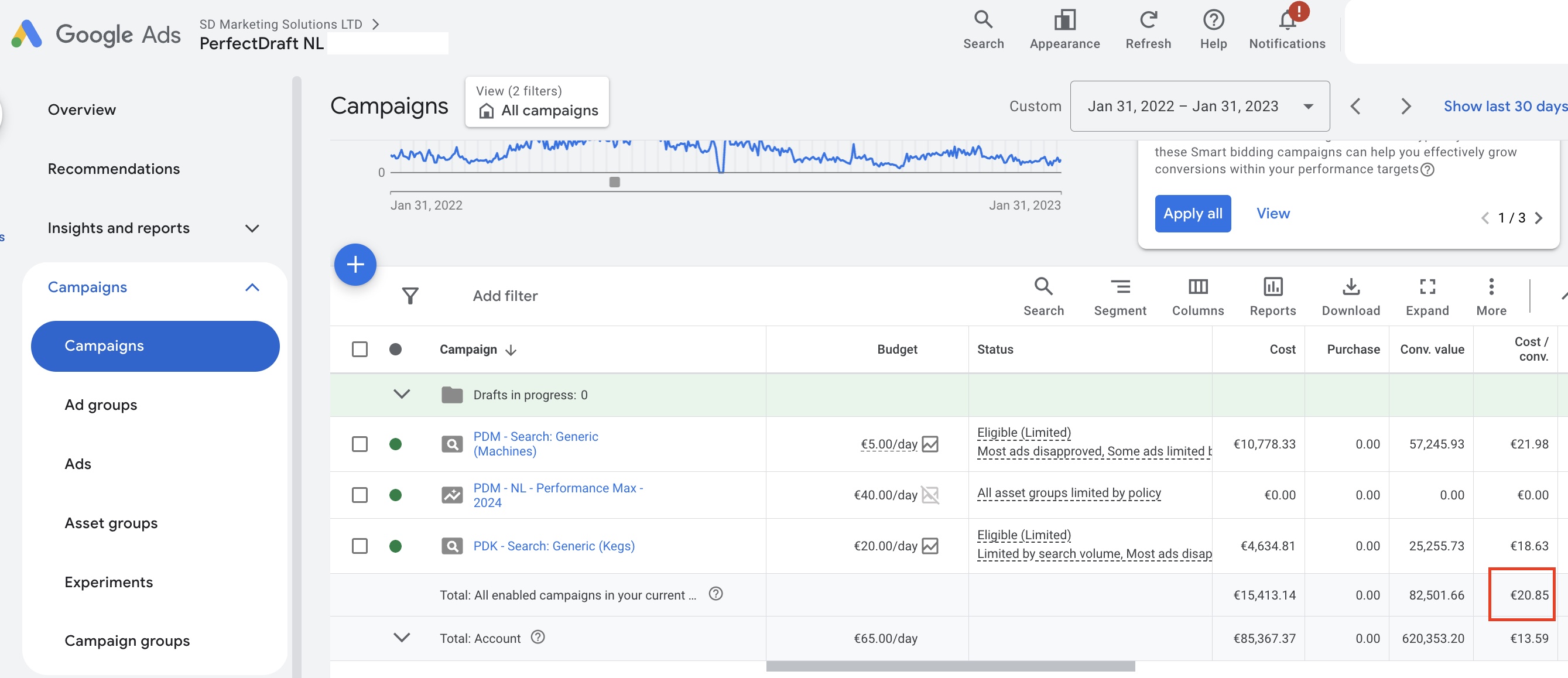This screenshot has width=1568, height=678.
Task: Click the chart timeline slider handle
Action: click(x=614, y=182)
